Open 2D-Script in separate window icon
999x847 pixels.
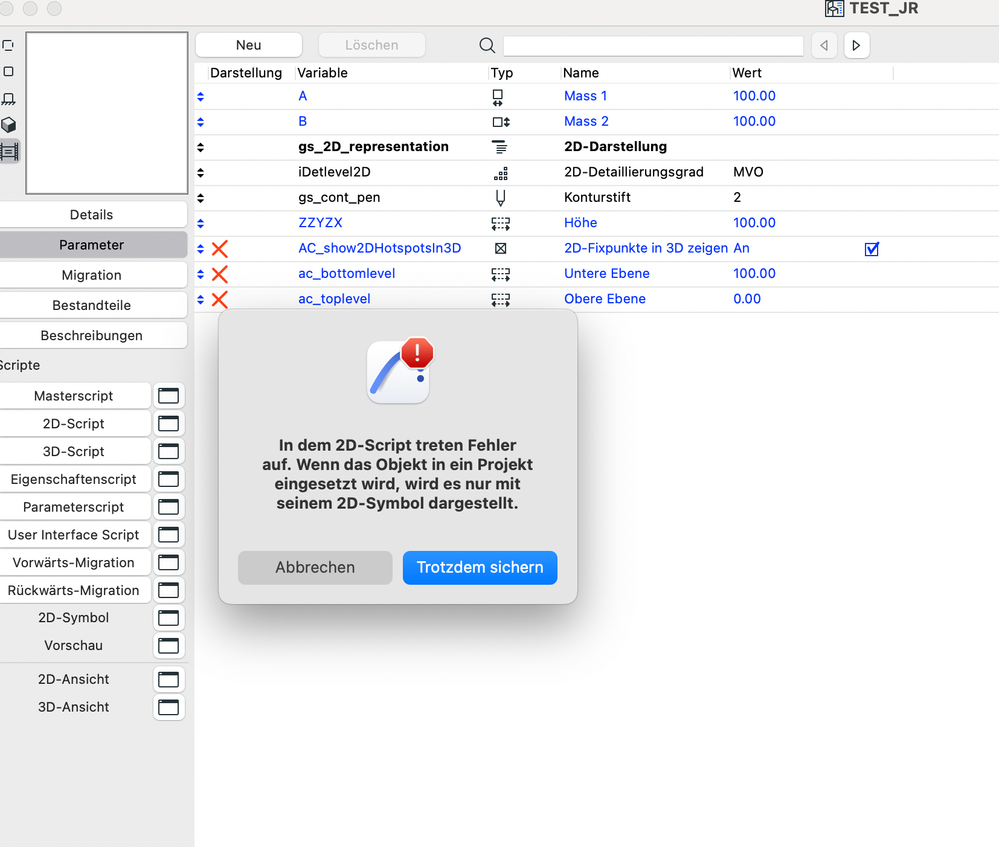[x=168, y=424]
